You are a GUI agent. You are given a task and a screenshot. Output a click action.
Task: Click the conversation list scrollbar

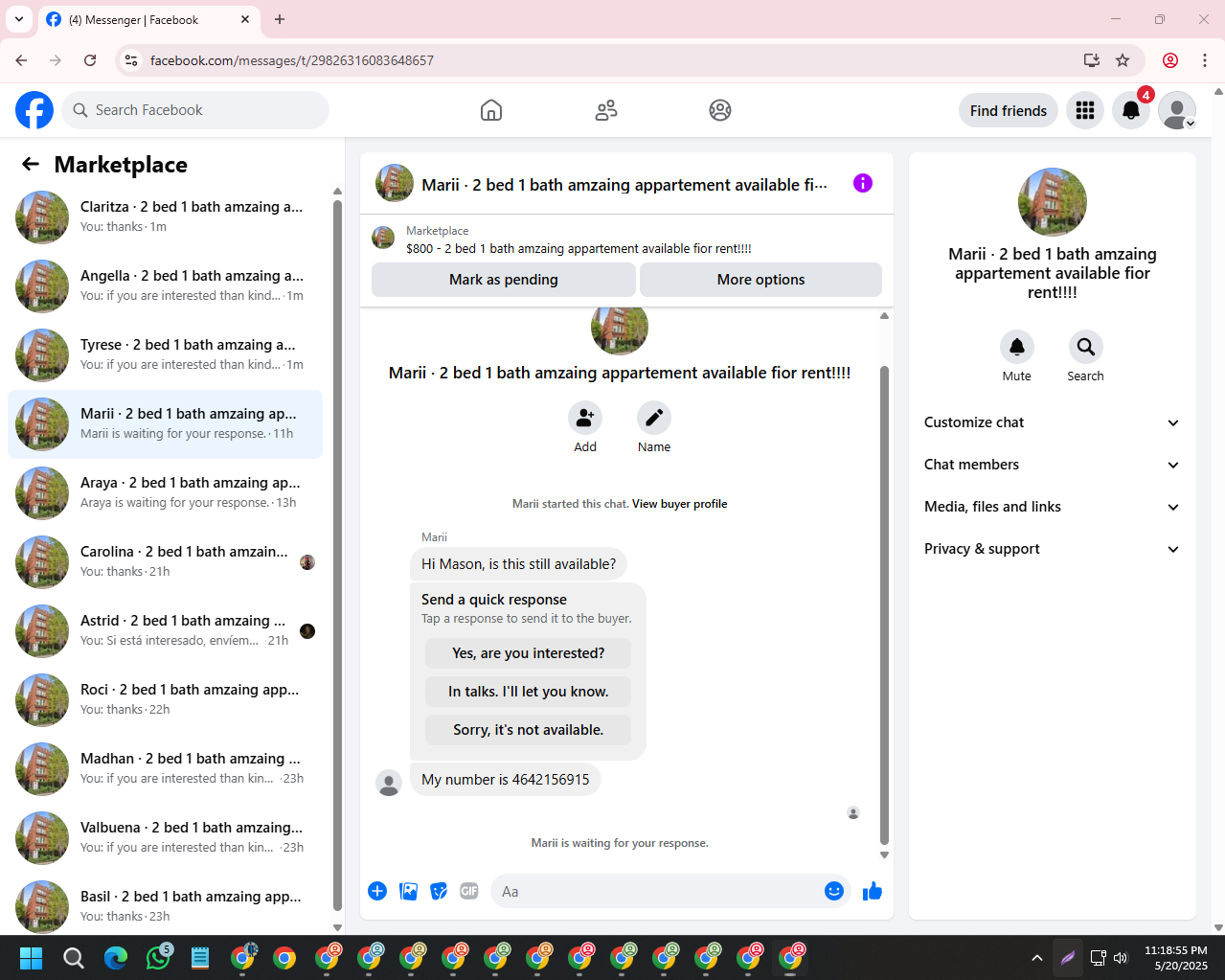coord(337,556)
